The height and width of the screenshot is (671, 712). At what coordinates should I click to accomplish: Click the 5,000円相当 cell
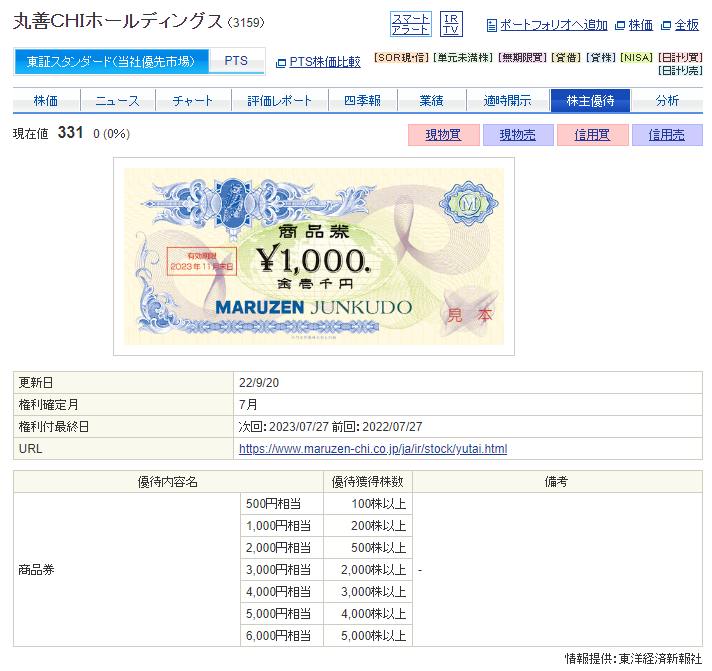pyautogui.click(x=282, y=614)
